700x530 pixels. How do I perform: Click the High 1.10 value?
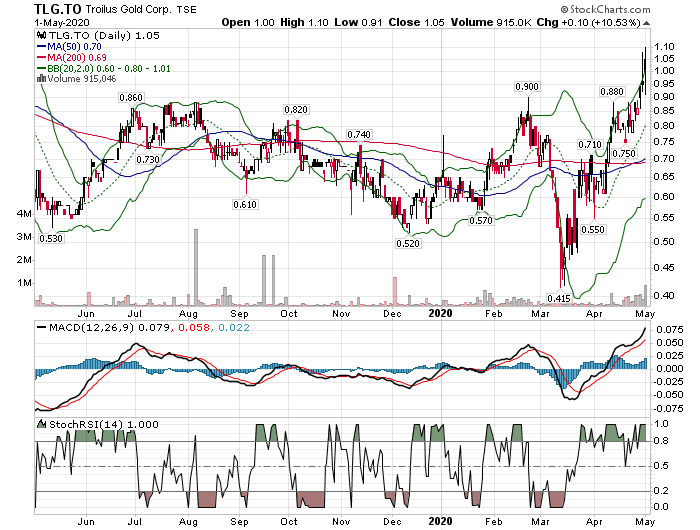pos(304,22)
